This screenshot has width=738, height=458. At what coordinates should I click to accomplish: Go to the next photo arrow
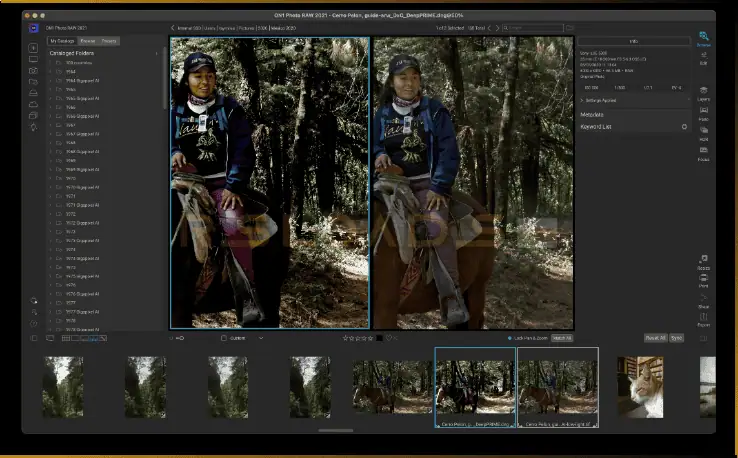(x=497, y=28)
